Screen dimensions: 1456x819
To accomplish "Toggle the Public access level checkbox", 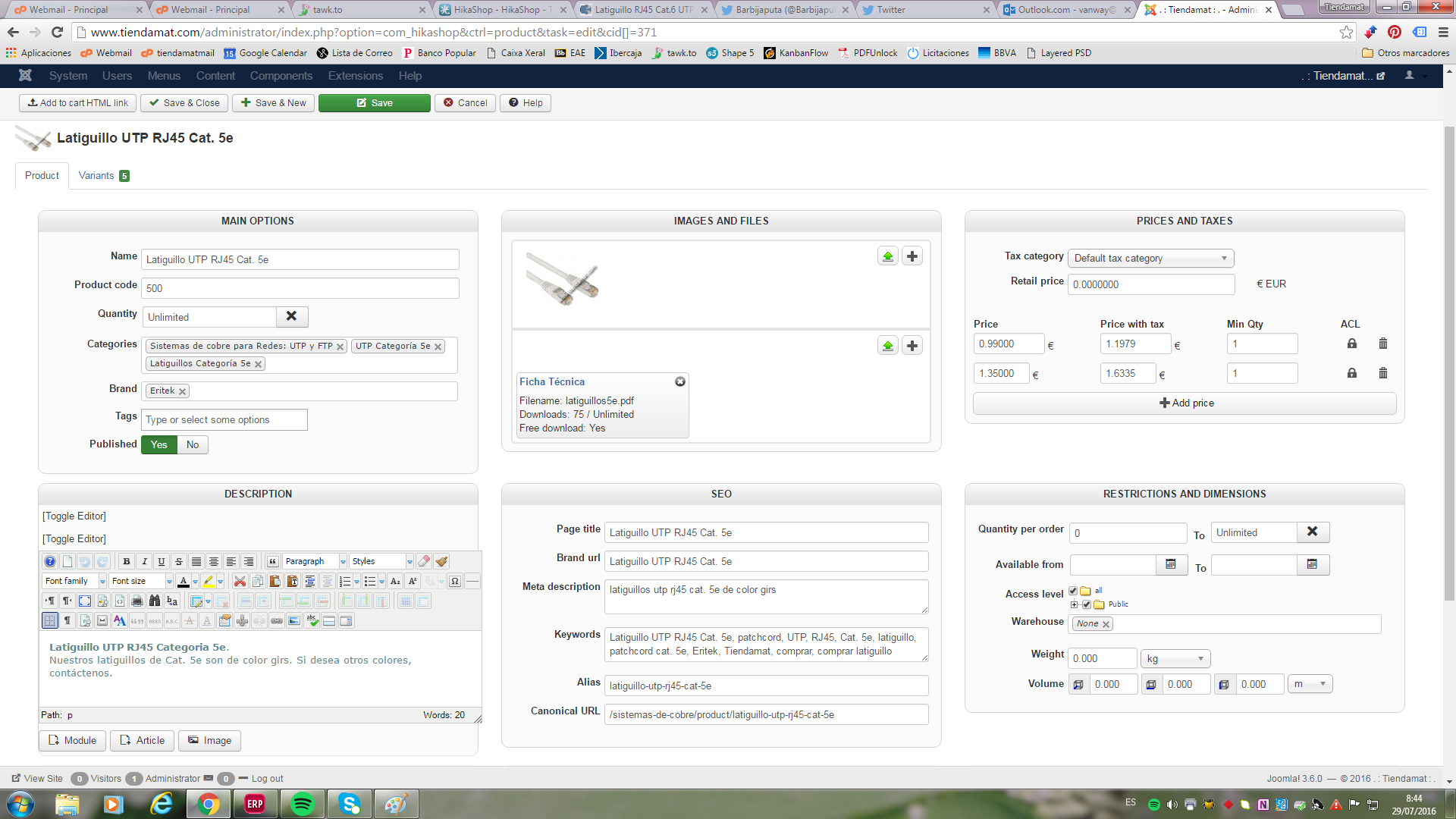I will tap(1087, 604).
